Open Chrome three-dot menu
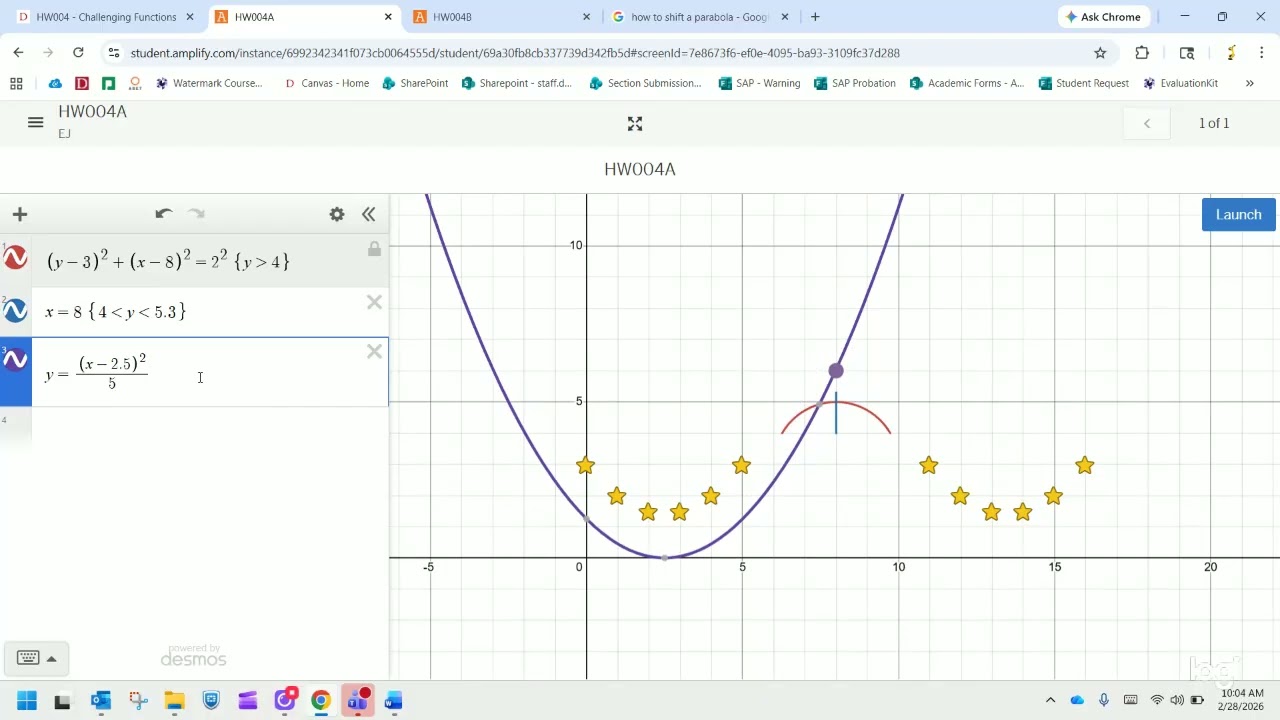This screenshot has height=720, width=1280. [1262, 53]
